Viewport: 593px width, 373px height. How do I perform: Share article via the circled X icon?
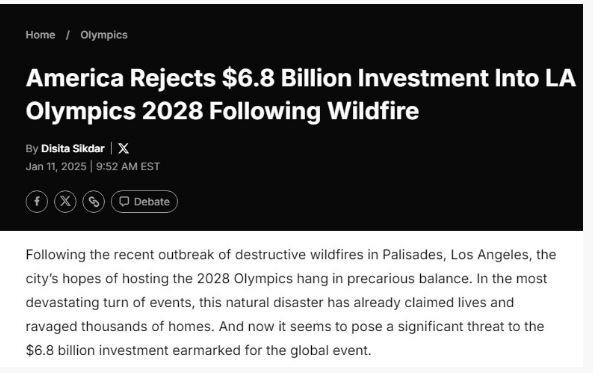[65, 201]
